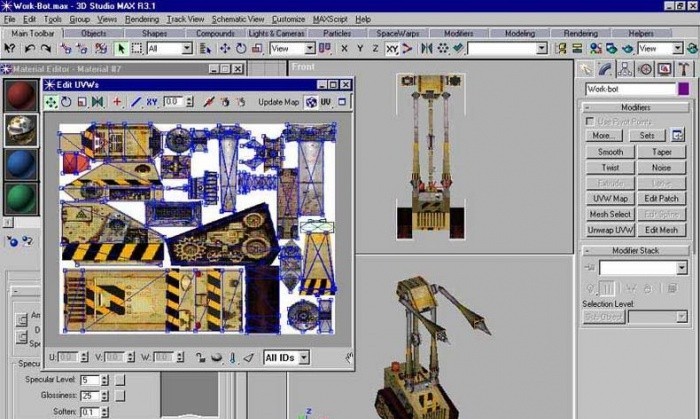The height and width of the screenshot is (419, 700).
Task: Collapse the Modifiers rollout
Action: click(636, 107)
